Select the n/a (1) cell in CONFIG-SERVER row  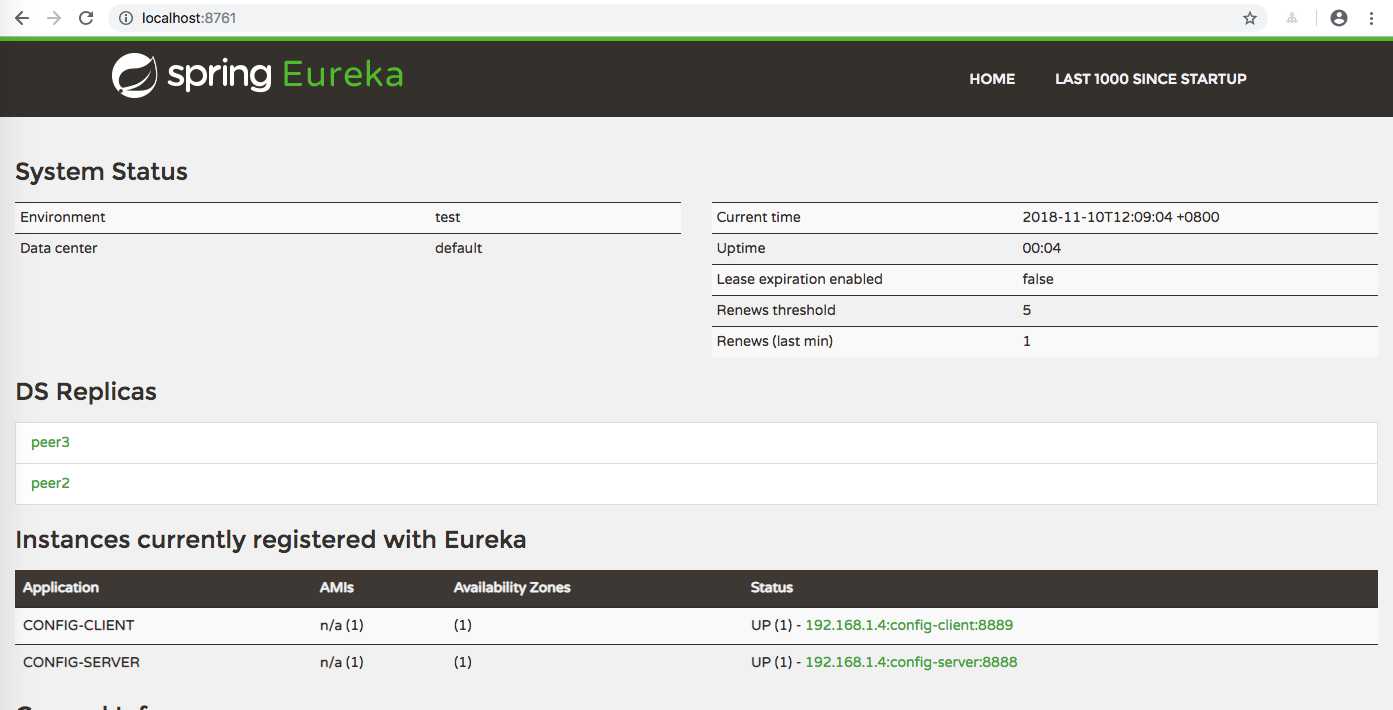point(342,662)
